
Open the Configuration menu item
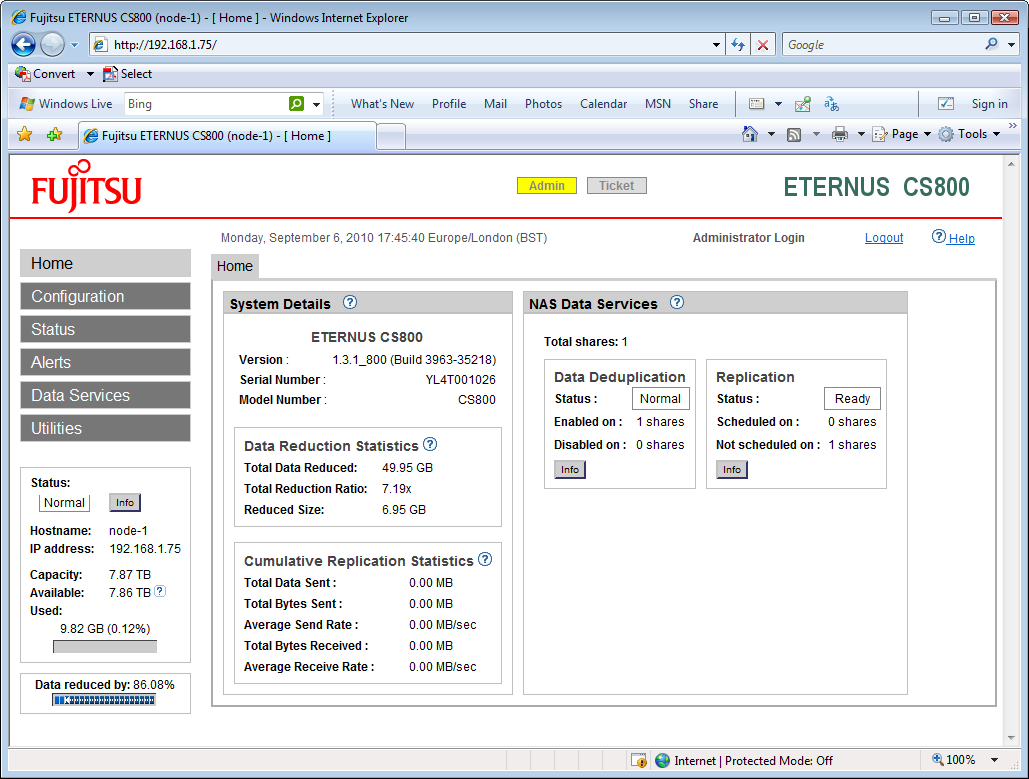(106, 296)
